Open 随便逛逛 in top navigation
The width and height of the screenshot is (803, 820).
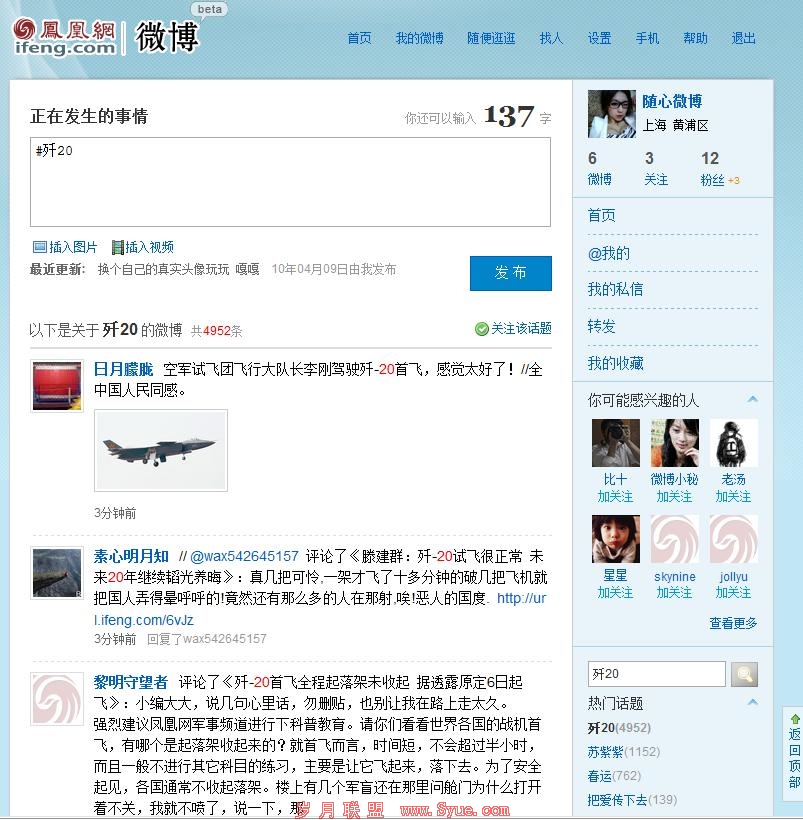[491, 38]
